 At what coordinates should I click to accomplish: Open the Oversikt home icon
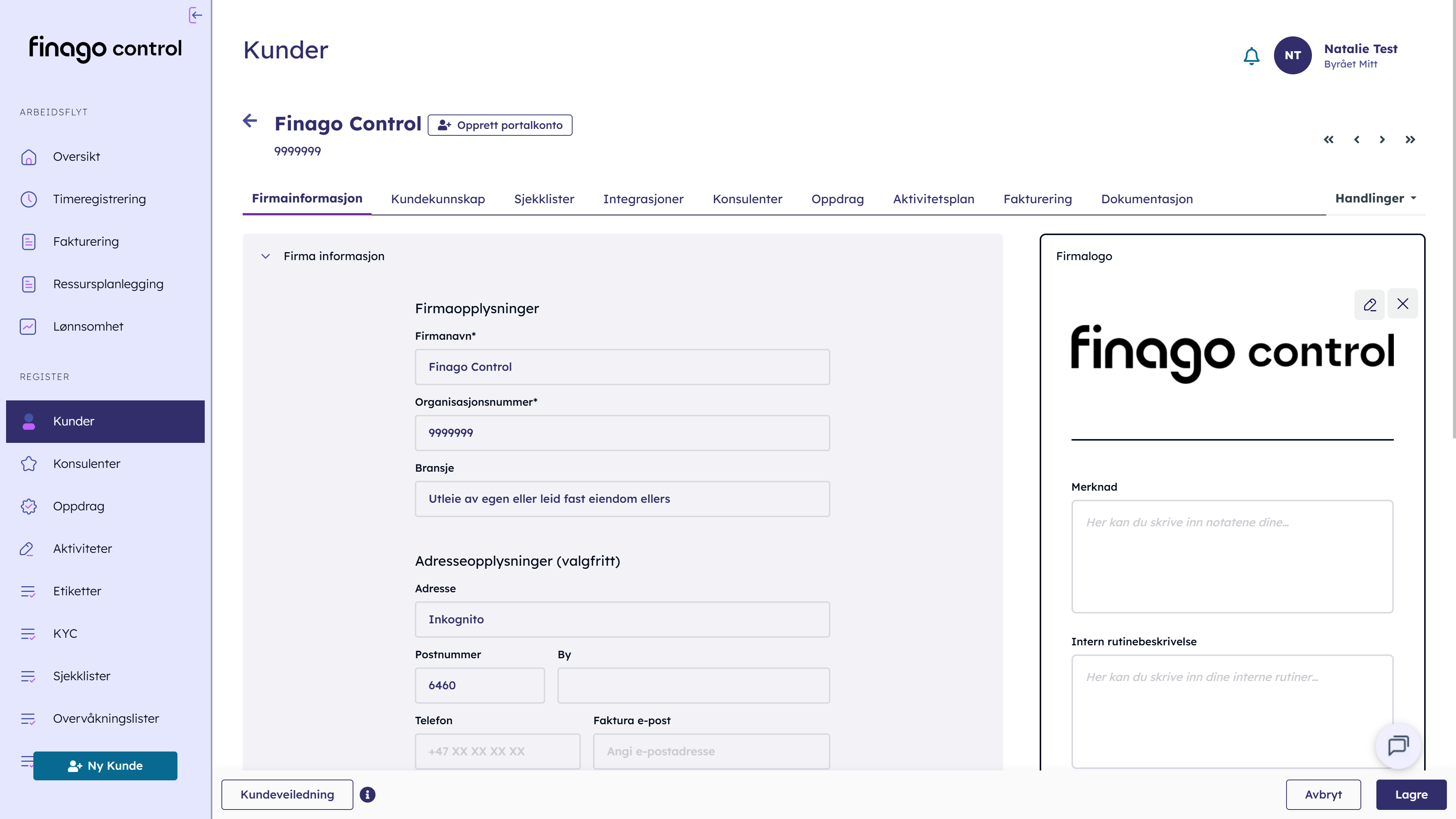click(29, 157)
